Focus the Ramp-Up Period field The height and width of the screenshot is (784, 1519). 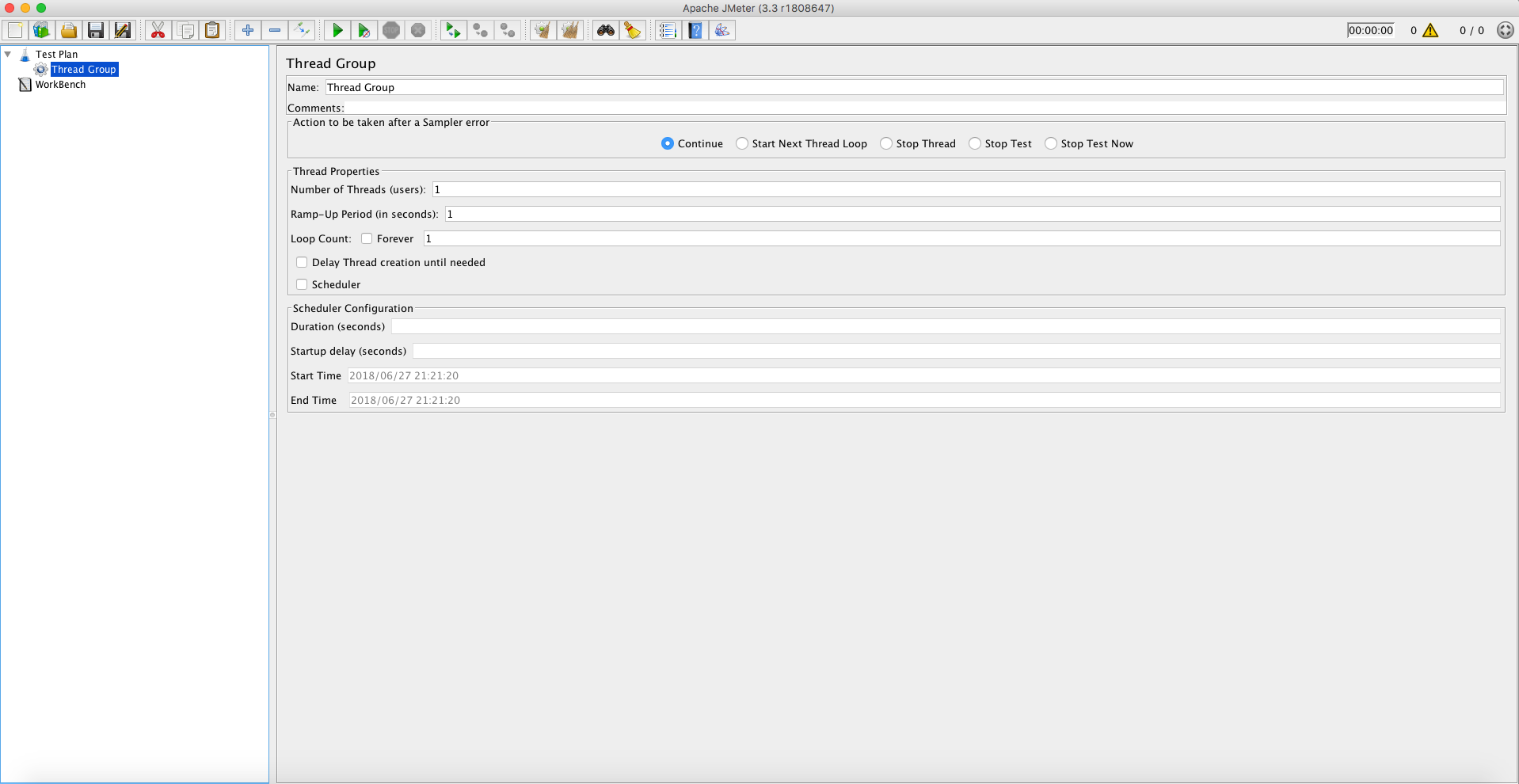pos(973,214)
